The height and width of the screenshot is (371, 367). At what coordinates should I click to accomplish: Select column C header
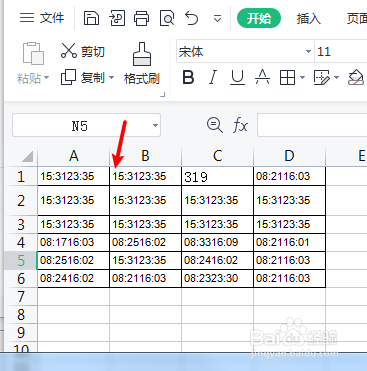(x=217, y=156)
